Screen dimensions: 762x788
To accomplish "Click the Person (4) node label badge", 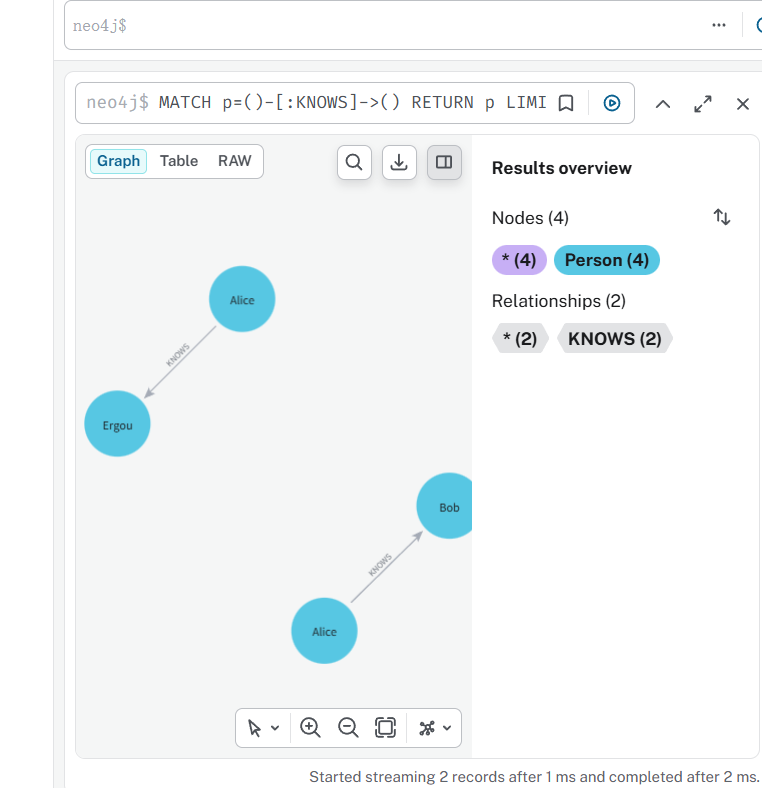I will [606, 260].
